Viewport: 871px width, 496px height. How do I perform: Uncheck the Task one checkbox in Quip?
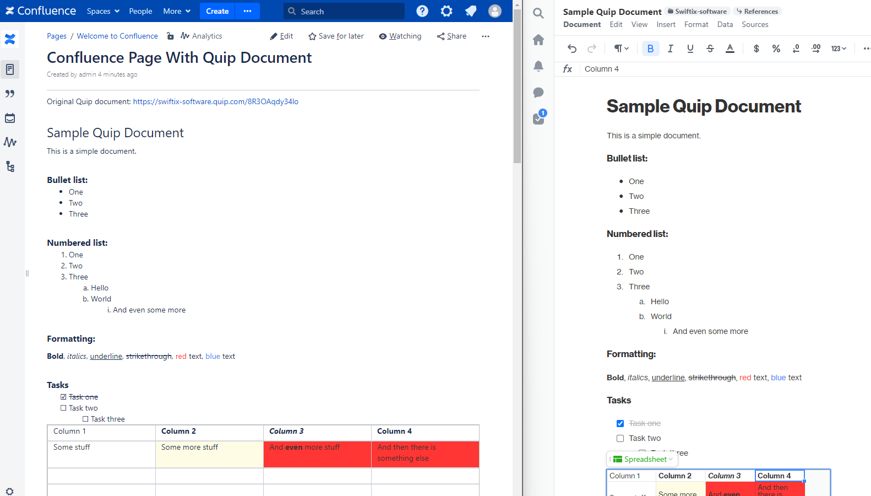620,423
